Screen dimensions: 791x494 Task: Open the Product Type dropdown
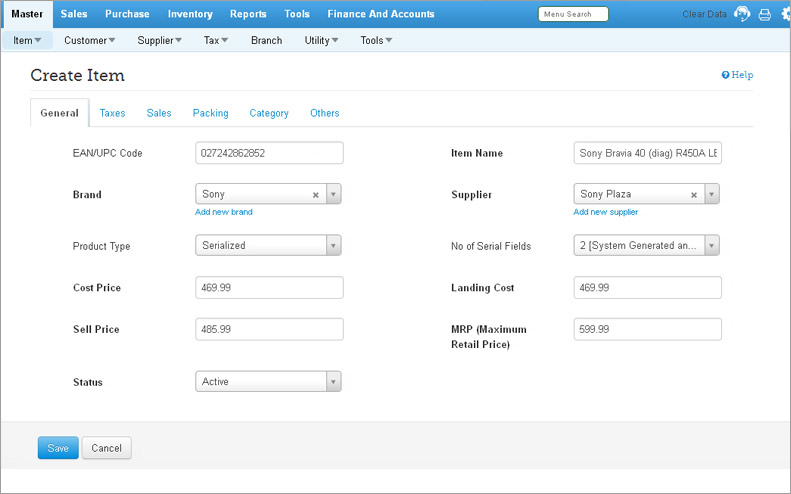pyautogui.click(x=333, y=246)
